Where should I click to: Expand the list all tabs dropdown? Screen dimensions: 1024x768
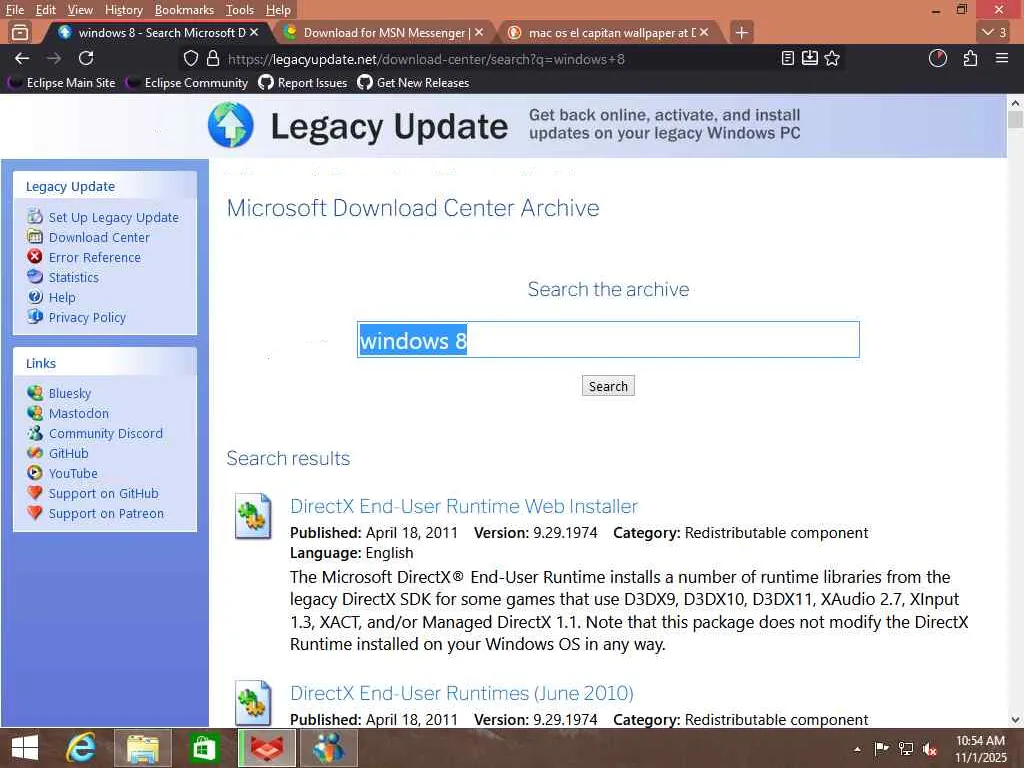coord(994,32)
